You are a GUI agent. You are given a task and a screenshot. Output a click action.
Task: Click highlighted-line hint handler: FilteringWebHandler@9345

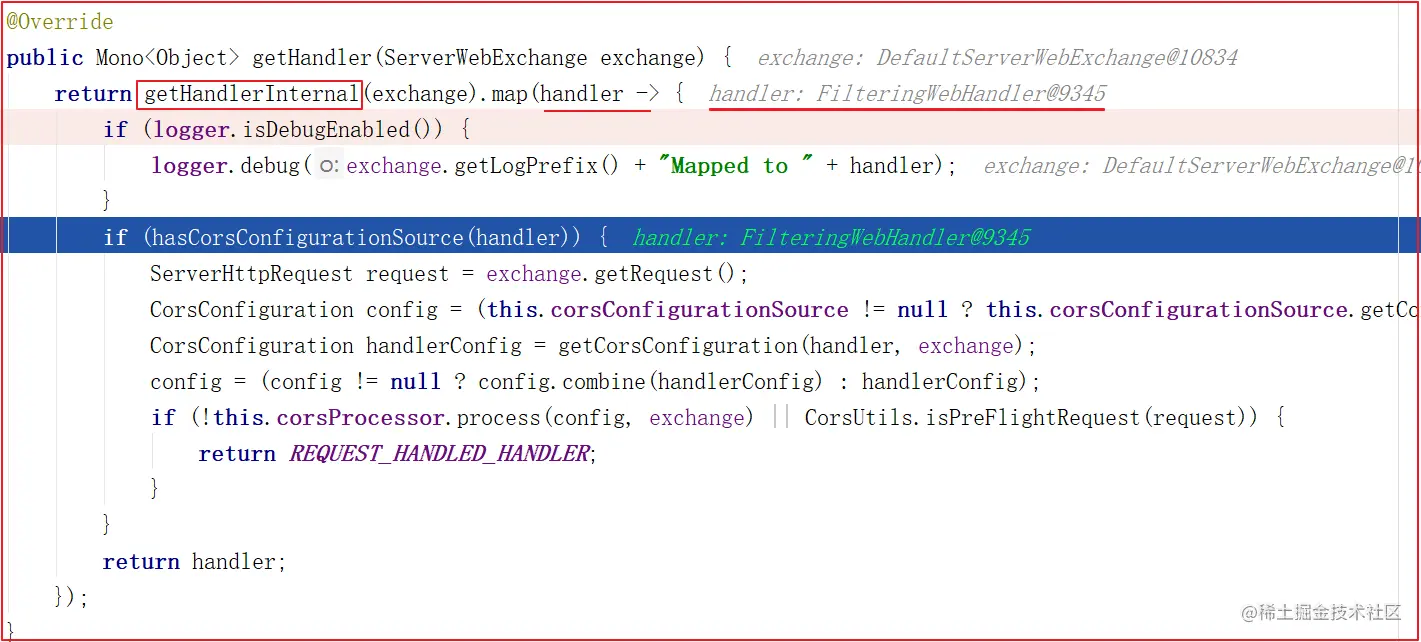pyautogui.click(x=831, y=238)
